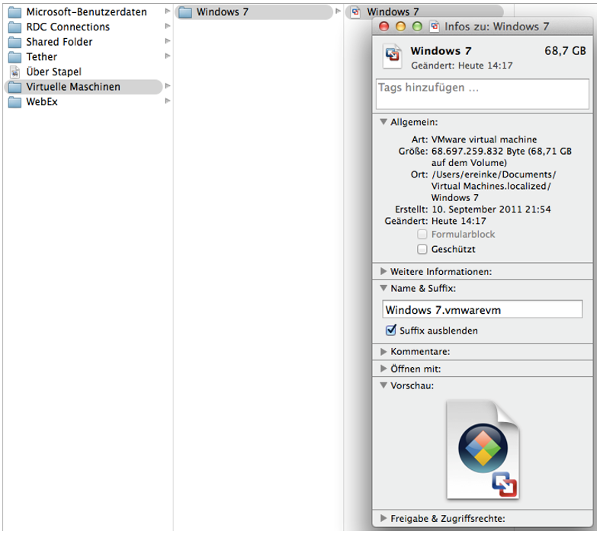Select the RDC Connections folder icon

pyautogui.click(x=14, y=27)
